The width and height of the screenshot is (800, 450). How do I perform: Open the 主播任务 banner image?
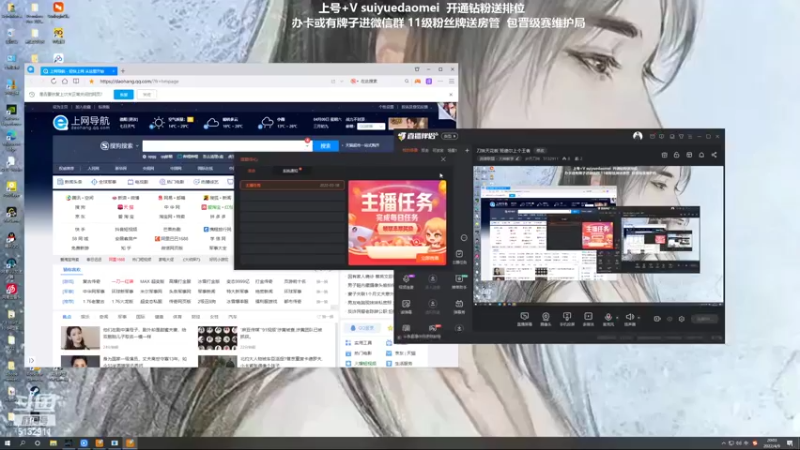tap(397, 222)
